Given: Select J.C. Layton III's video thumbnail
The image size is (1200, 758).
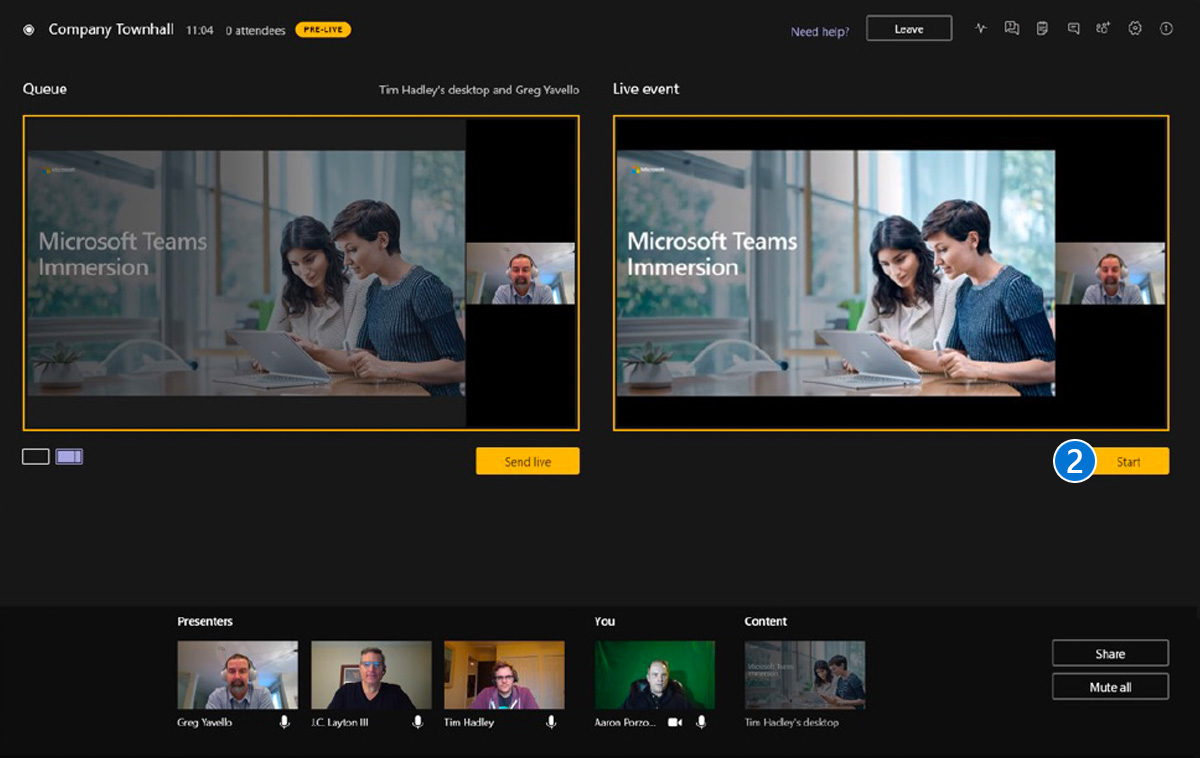Looking at the screenshot, I should tap(371, 675).
